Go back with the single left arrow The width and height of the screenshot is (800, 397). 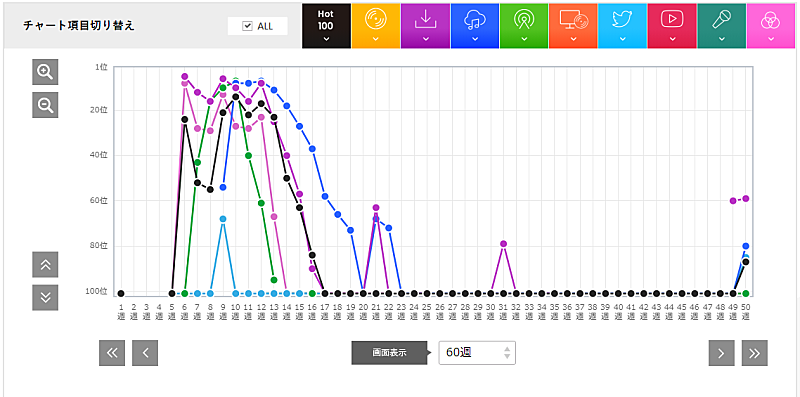point(145,353)
